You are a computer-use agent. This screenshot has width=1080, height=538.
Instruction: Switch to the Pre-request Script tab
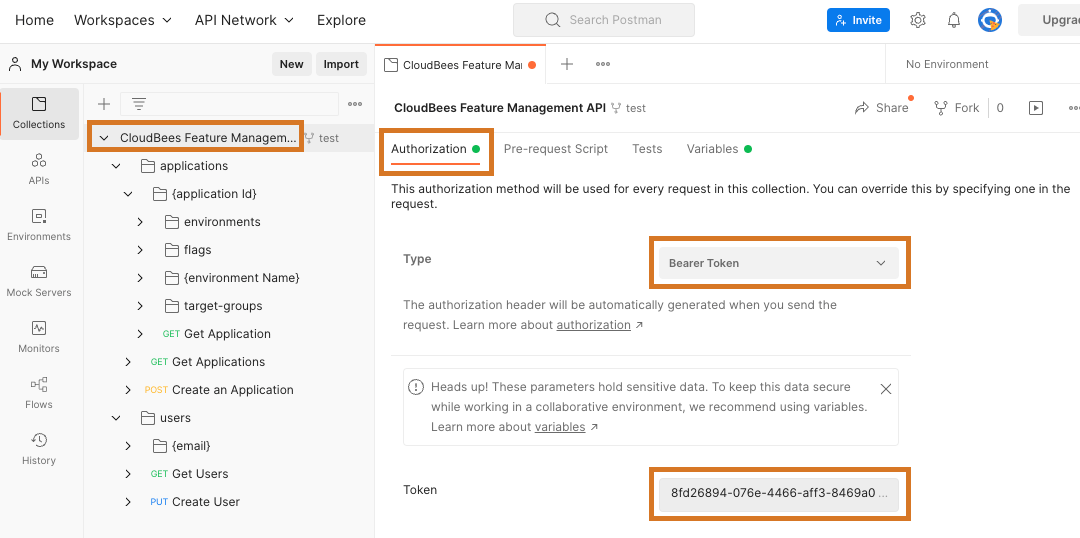click(x=555, y=149)
